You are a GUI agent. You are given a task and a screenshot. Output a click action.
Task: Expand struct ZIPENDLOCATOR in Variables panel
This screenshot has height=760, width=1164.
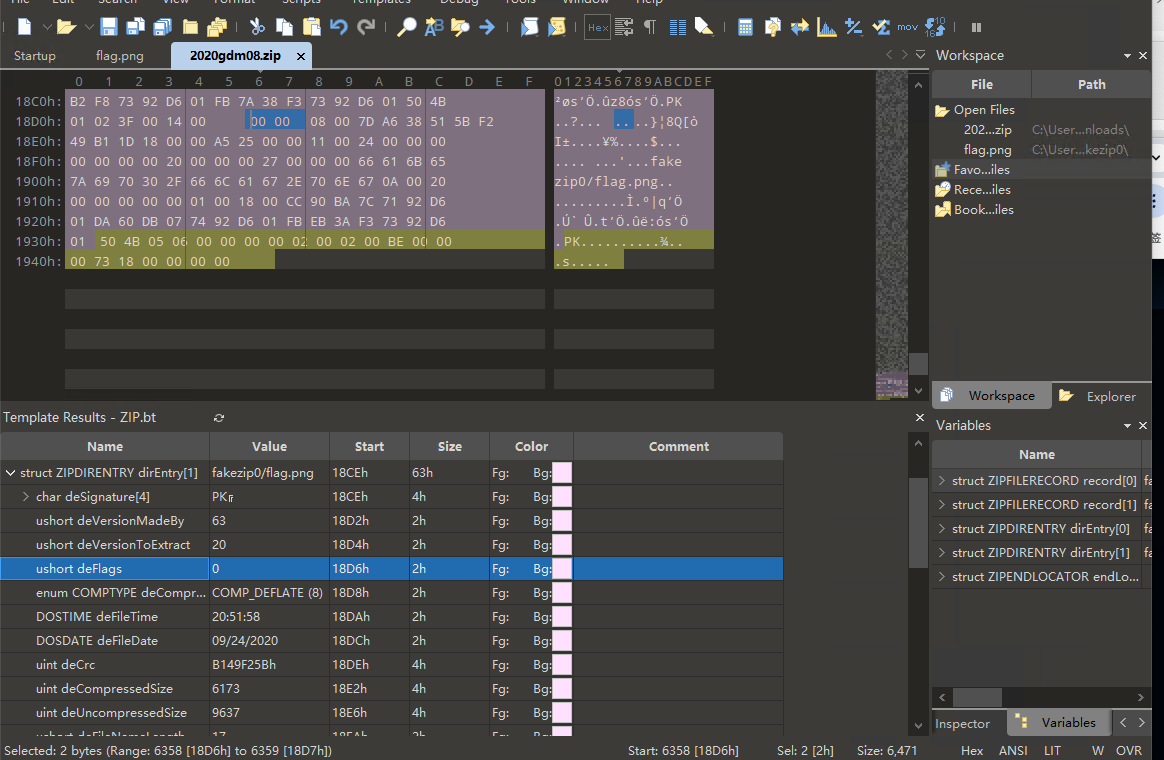coord(942,577)
